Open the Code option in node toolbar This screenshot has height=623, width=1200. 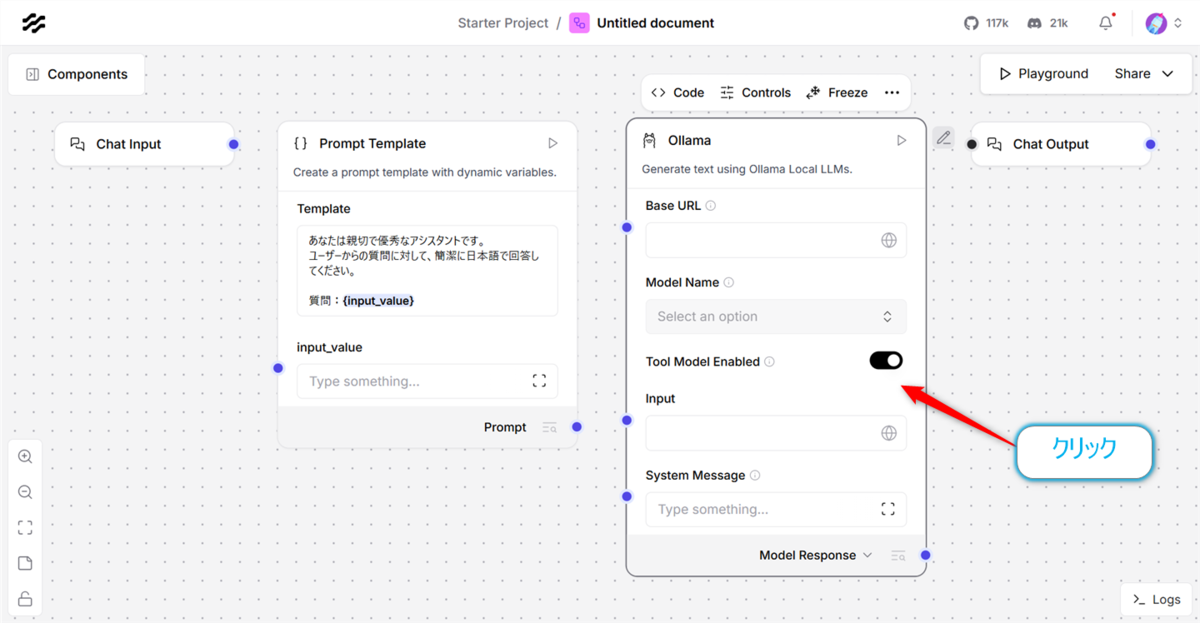pos(677,92)
